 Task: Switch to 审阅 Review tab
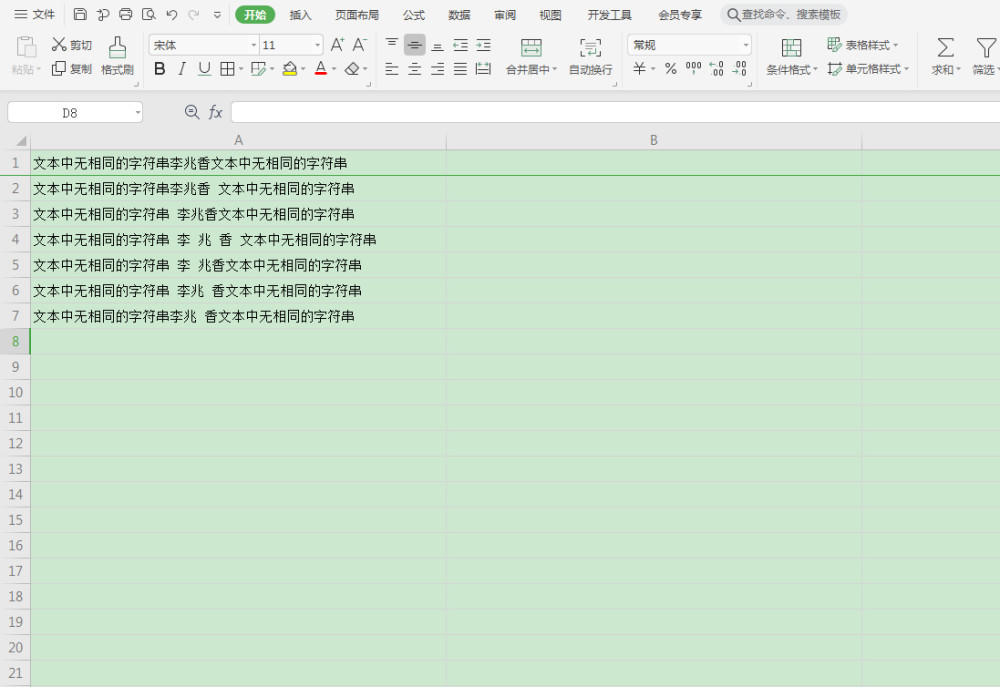tap(504, 14)
